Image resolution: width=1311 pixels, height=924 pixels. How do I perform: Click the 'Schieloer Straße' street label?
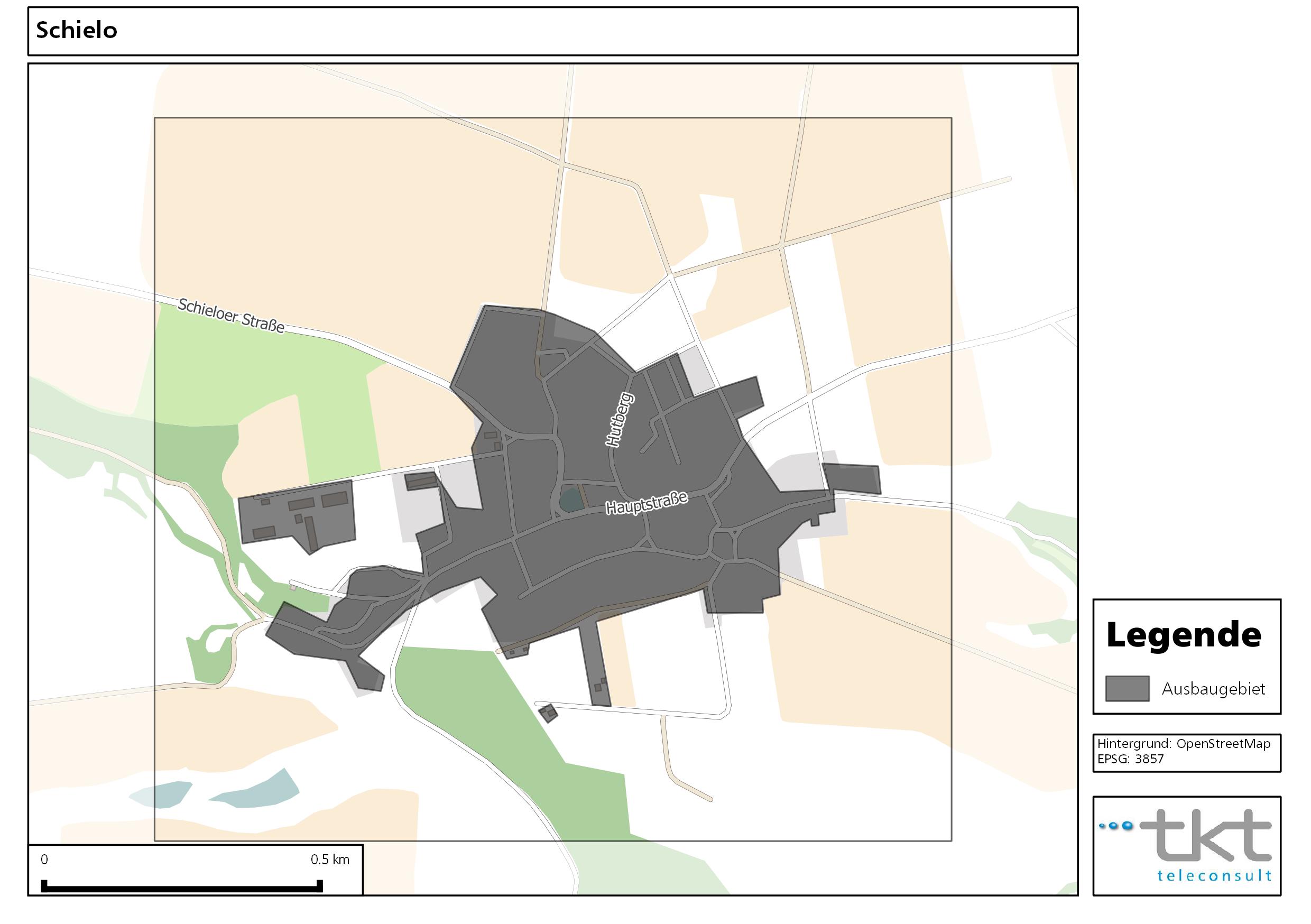tap(231, 315)
